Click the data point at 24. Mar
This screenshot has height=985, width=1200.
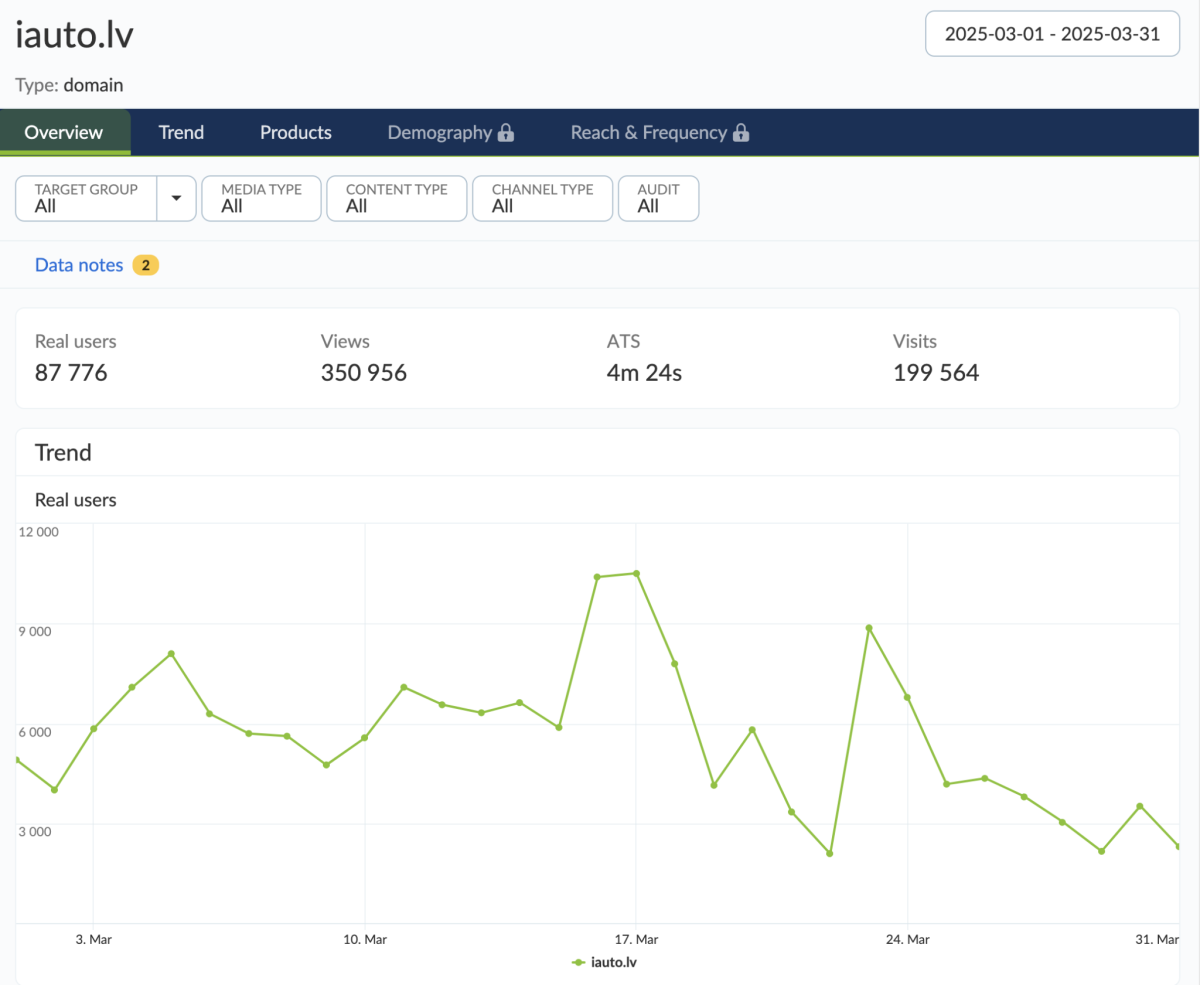[x=907, y=697]
